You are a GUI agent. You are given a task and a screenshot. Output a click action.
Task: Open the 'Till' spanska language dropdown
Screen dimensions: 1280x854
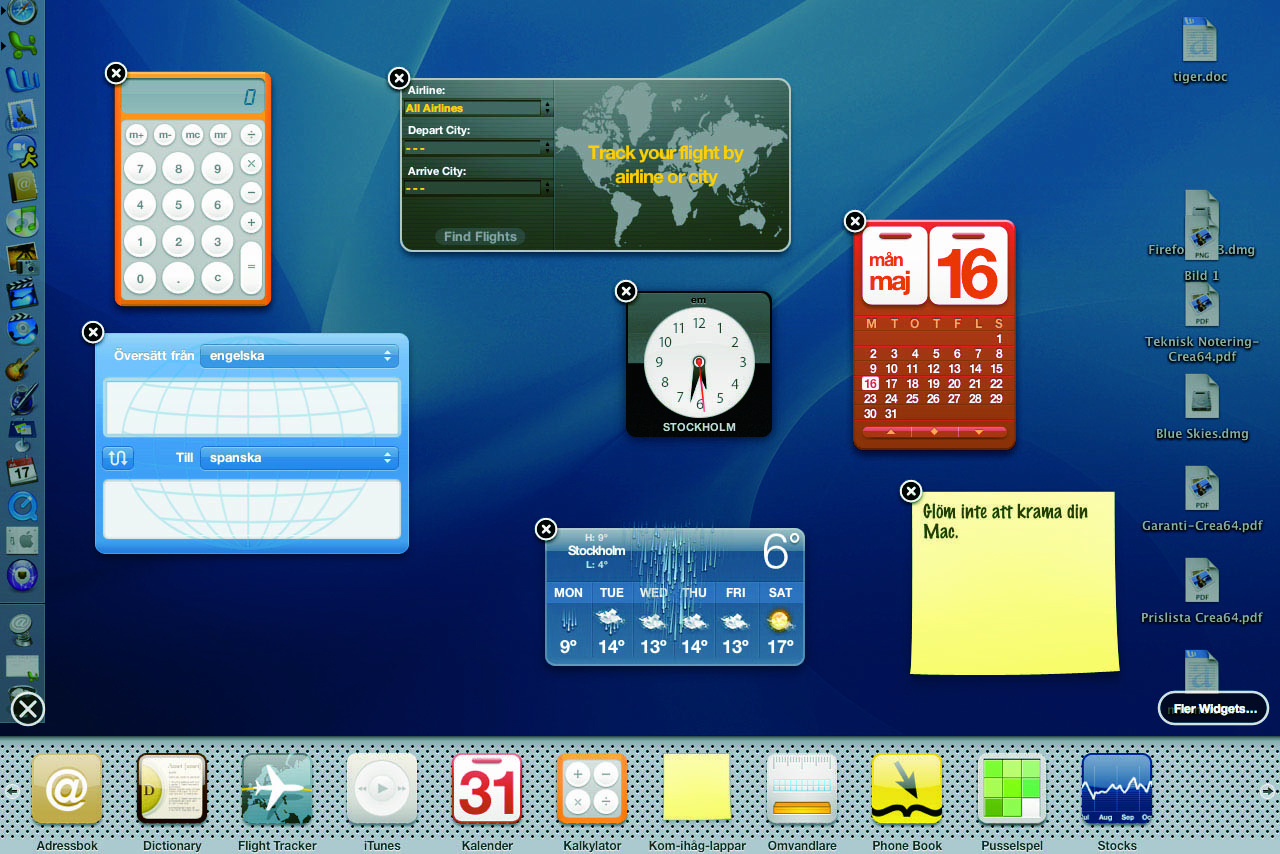299,458
